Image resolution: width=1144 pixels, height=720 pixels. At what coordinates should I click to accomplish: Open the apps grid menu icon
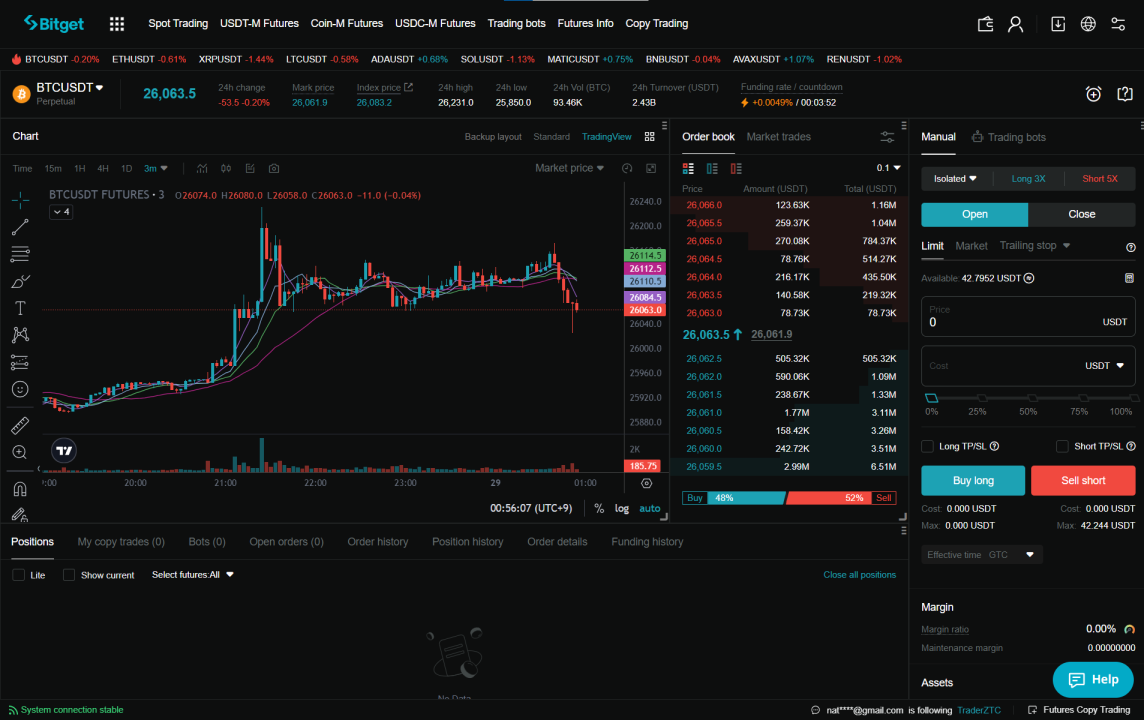[117, 24]
